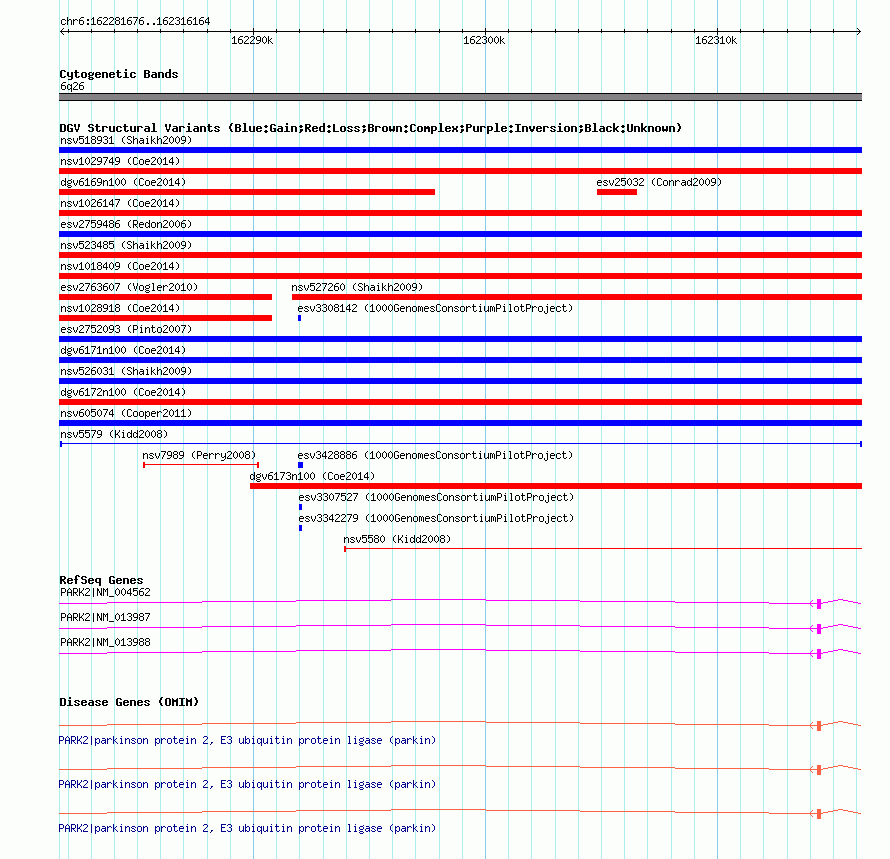The width and height of the screenshot is (890, 859).
Task: Click the thin red nsv5580 span line
Action: tap(603, 549)
